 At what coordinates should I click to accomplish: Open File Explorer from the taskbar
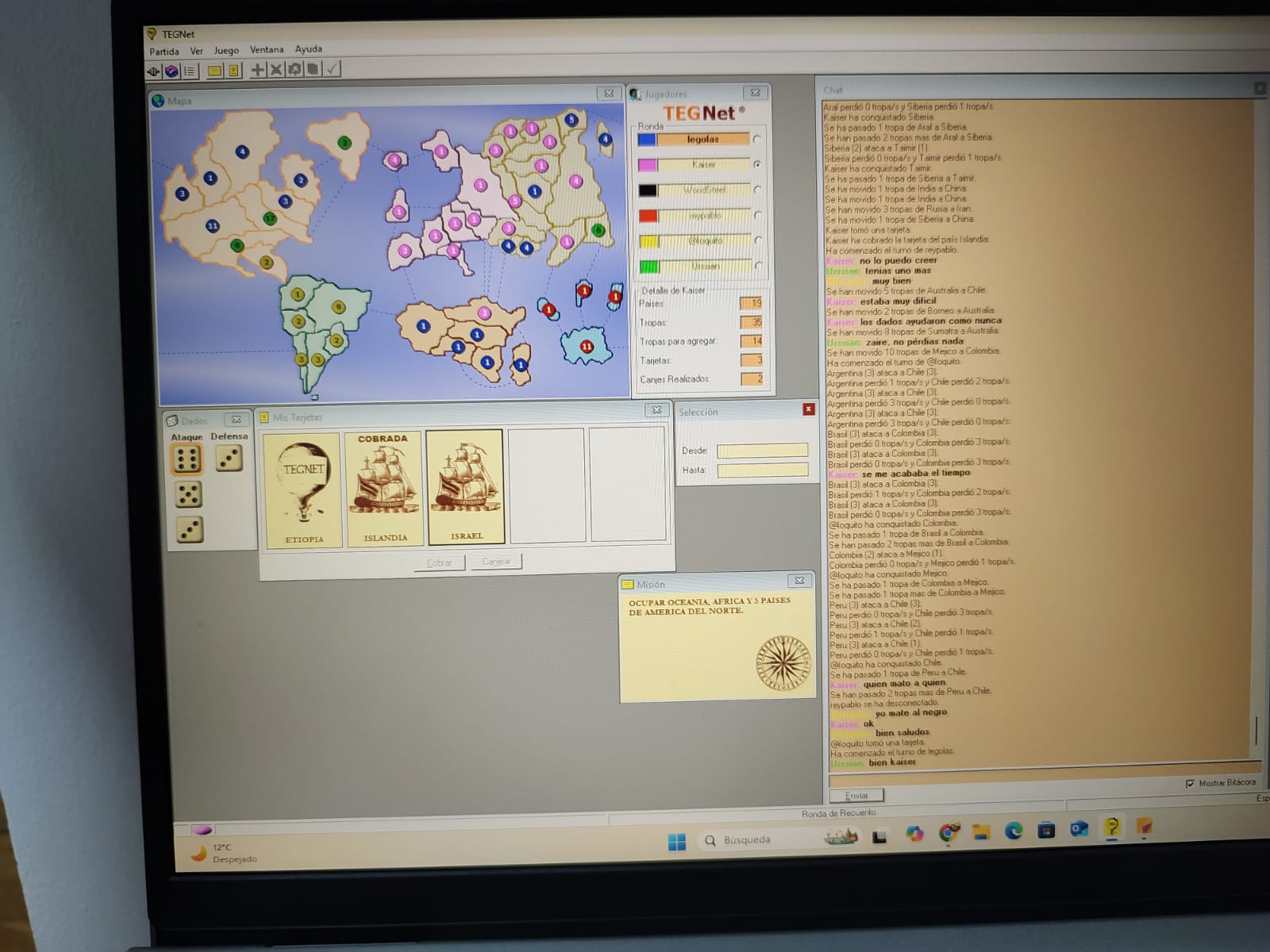pyautogui.click(x=981, y=832)
